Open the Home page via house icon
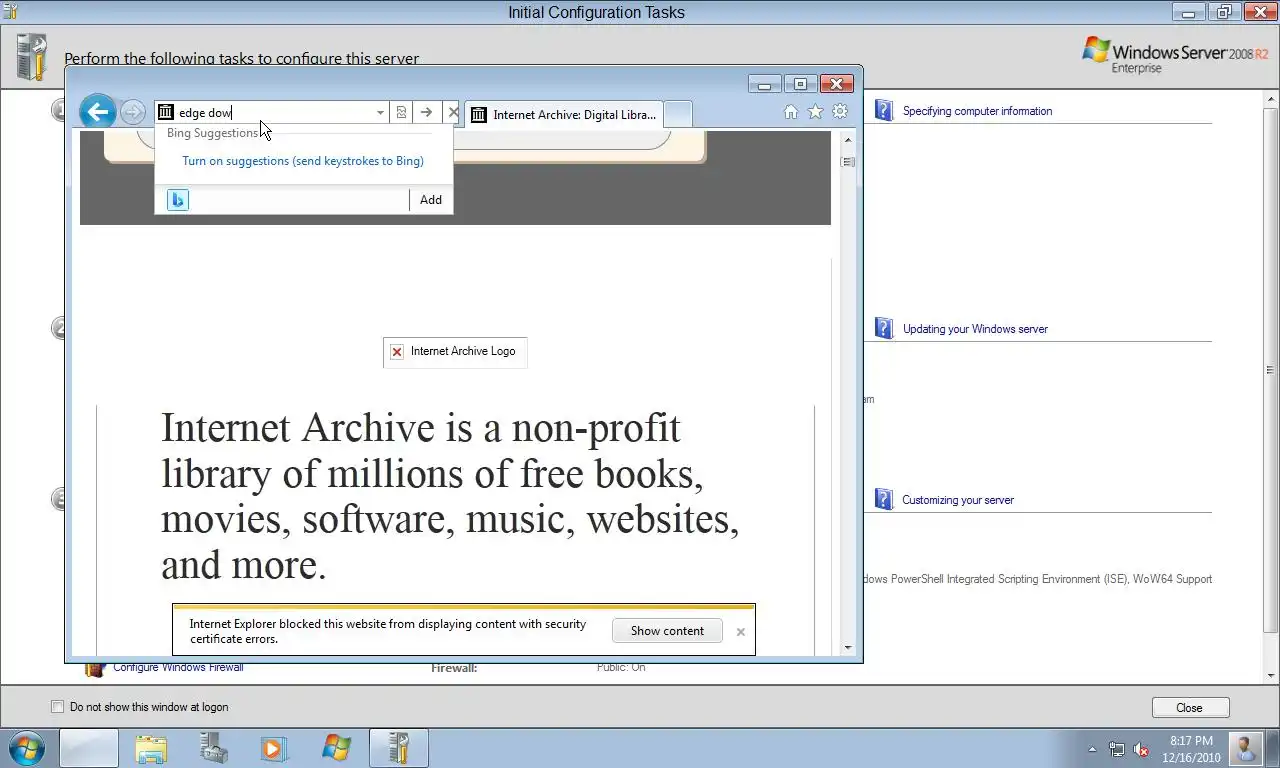This screenshot has height=768, width=1280. pyautogui.click(x=791, y=112)
